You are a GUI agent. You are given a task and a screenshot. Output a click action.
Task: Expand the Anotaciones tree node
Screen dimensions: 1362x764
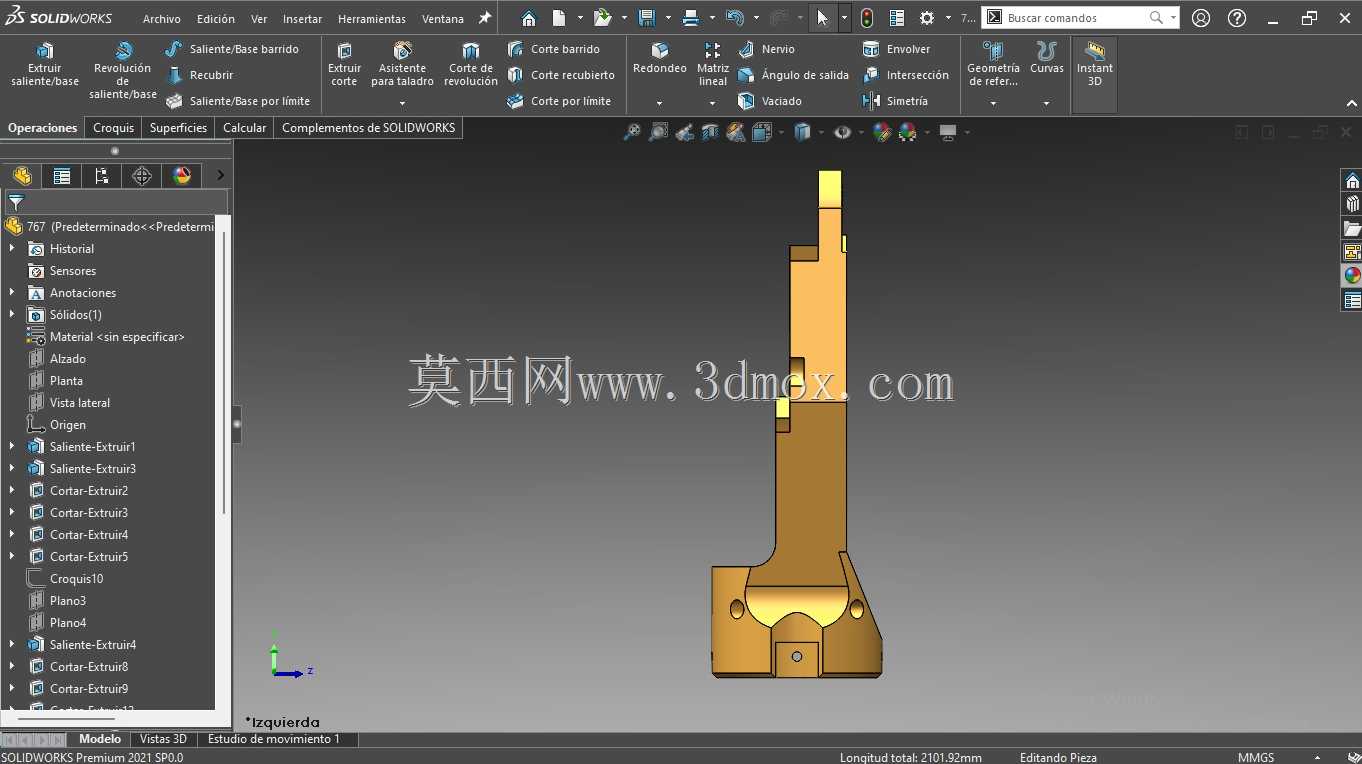12,293
